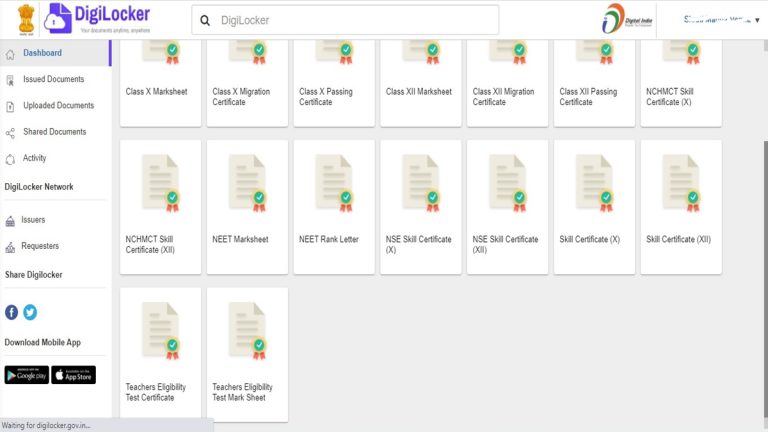Click the DigiLocker search input field
The height and width of the screenshot is (432, 768).
pyautogui.click(x=350, y=20)
